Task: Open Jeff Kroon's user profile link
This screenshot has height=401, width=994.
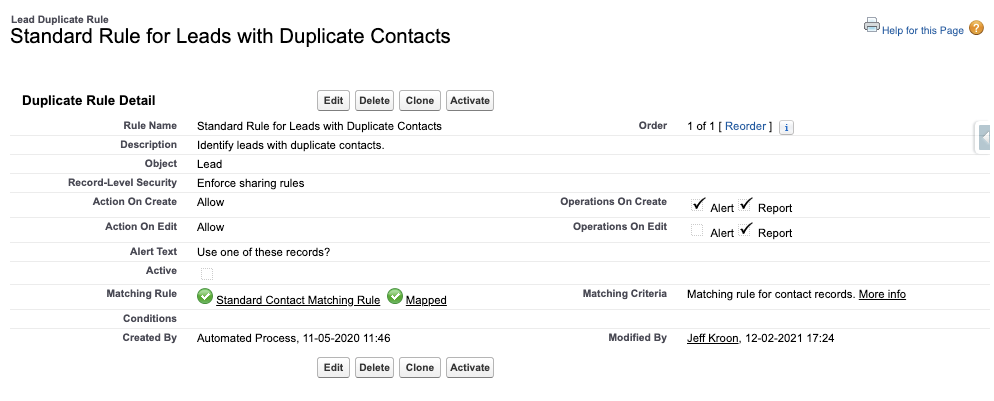Action: tap(712, 339)
